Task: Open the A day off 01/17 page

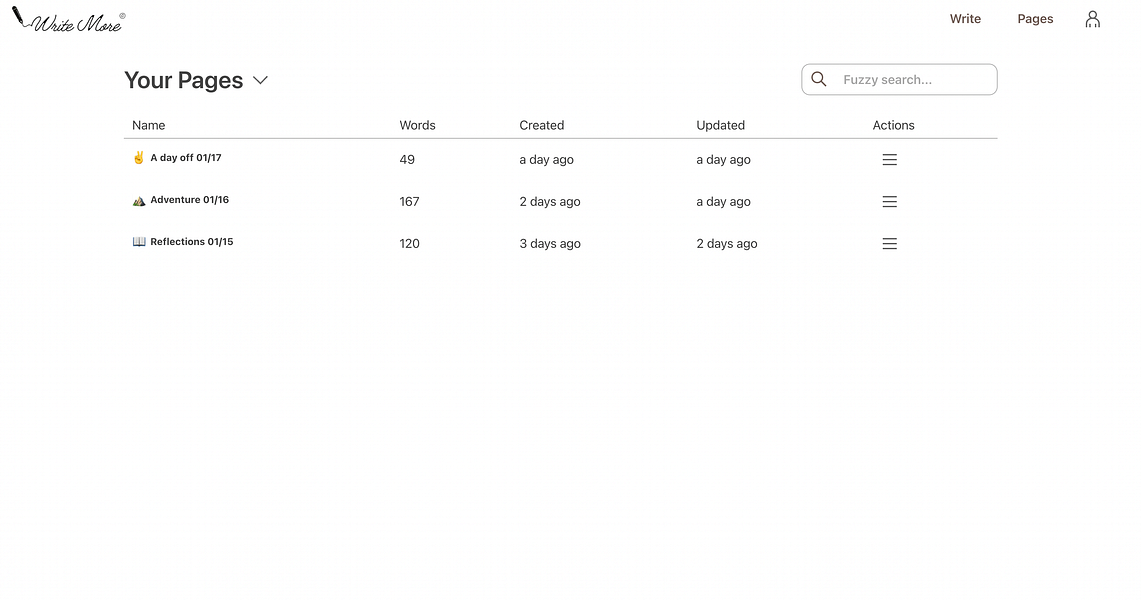Action: [186, 158]
